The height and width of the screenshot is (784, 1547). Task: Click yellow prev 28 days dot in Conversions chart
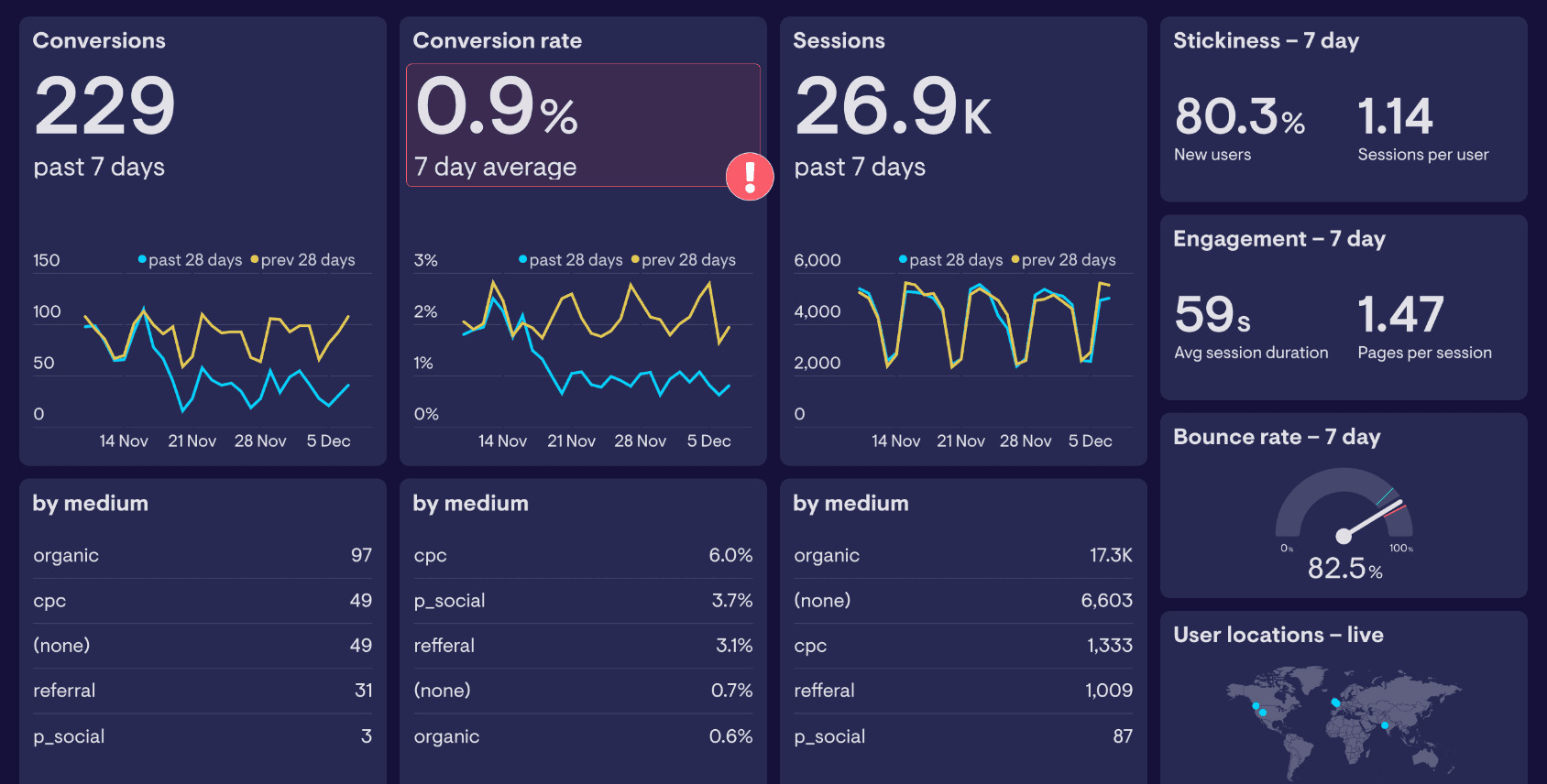tap(254, 259)
